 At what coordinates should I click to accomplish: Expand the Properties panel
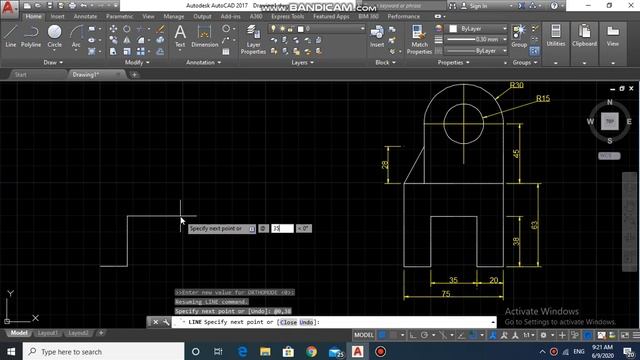click(x=453, y=62)
